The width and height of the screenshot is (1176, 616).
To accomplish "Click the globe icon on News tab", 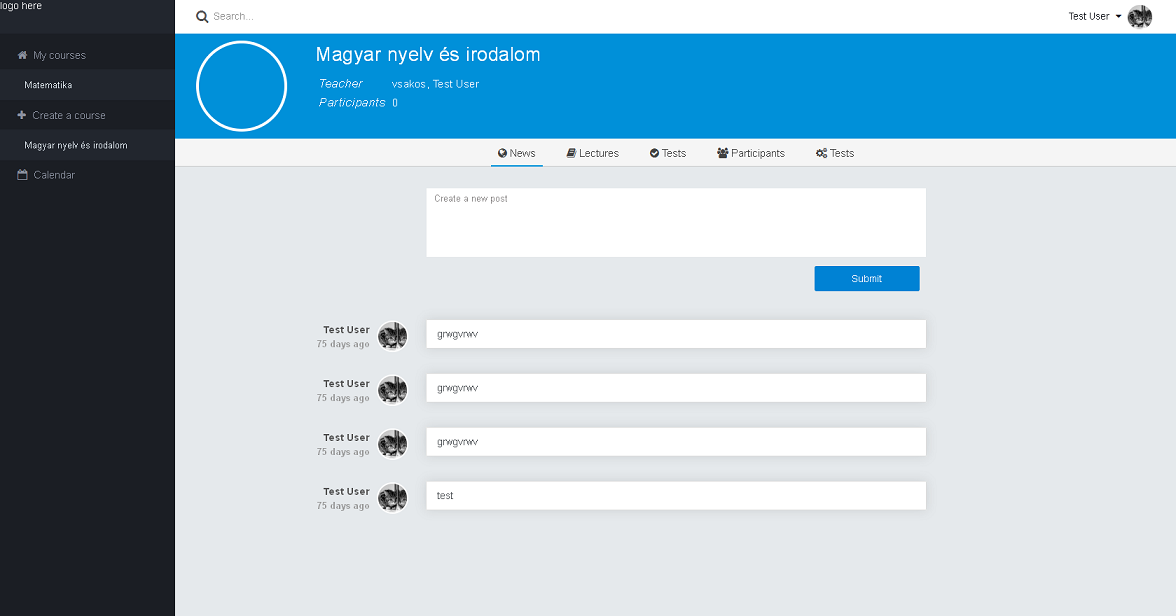I will [x=502, y=153].
